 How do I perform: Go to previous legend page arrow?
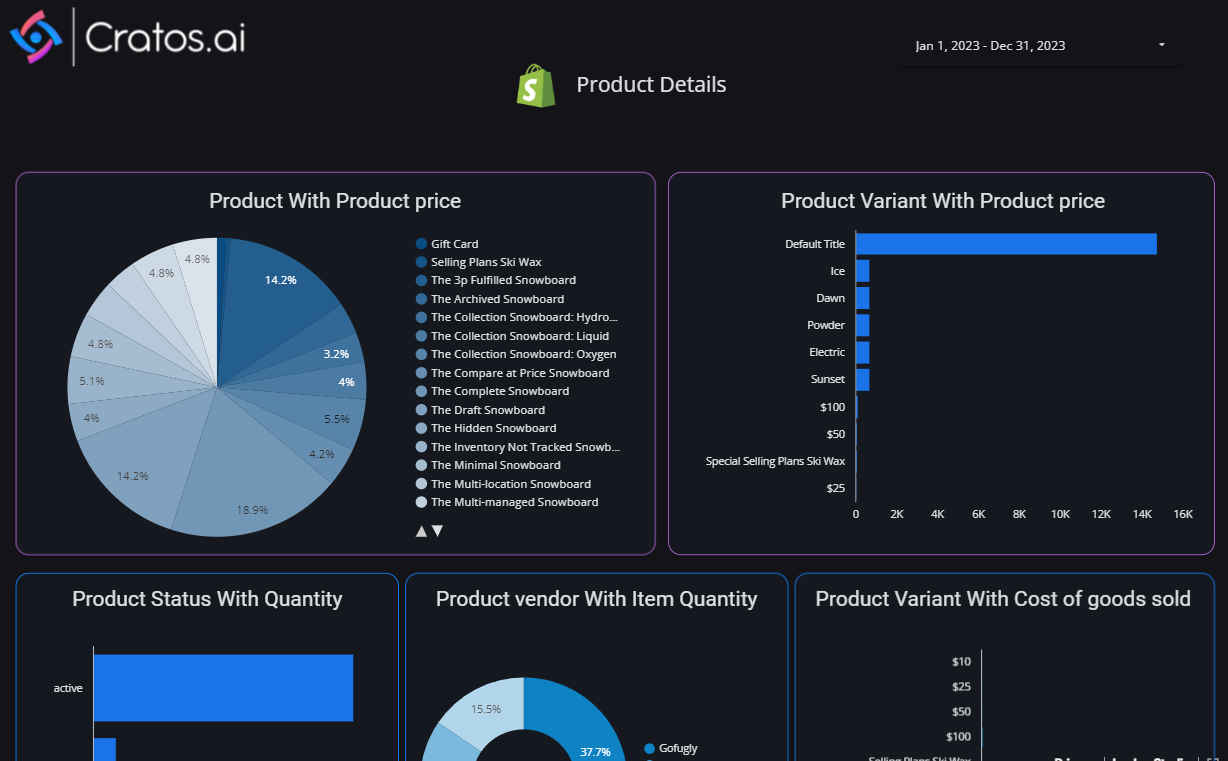pos(421,531)
